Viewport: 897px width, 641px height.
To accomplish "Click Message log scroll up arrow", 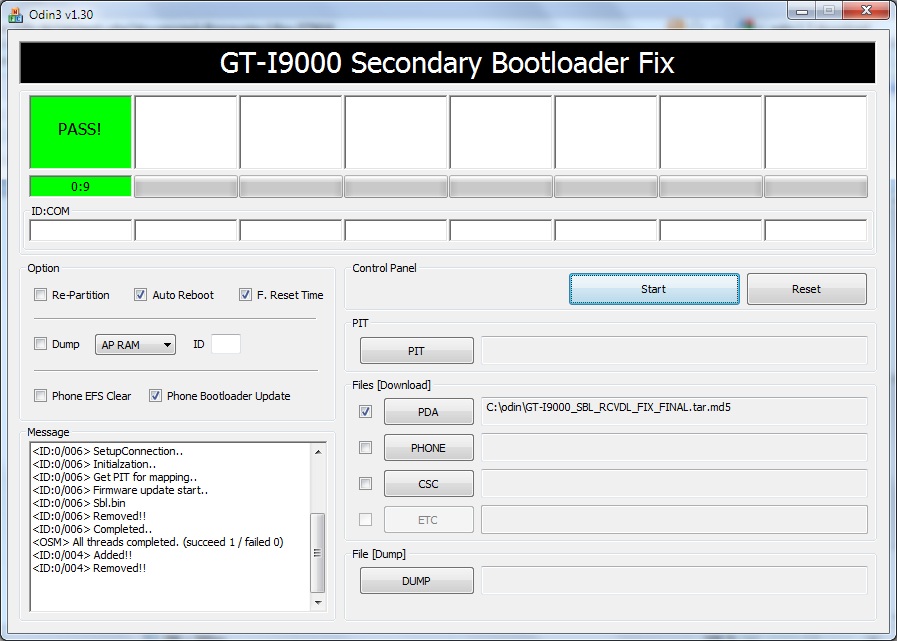I will tap(318, 452).
